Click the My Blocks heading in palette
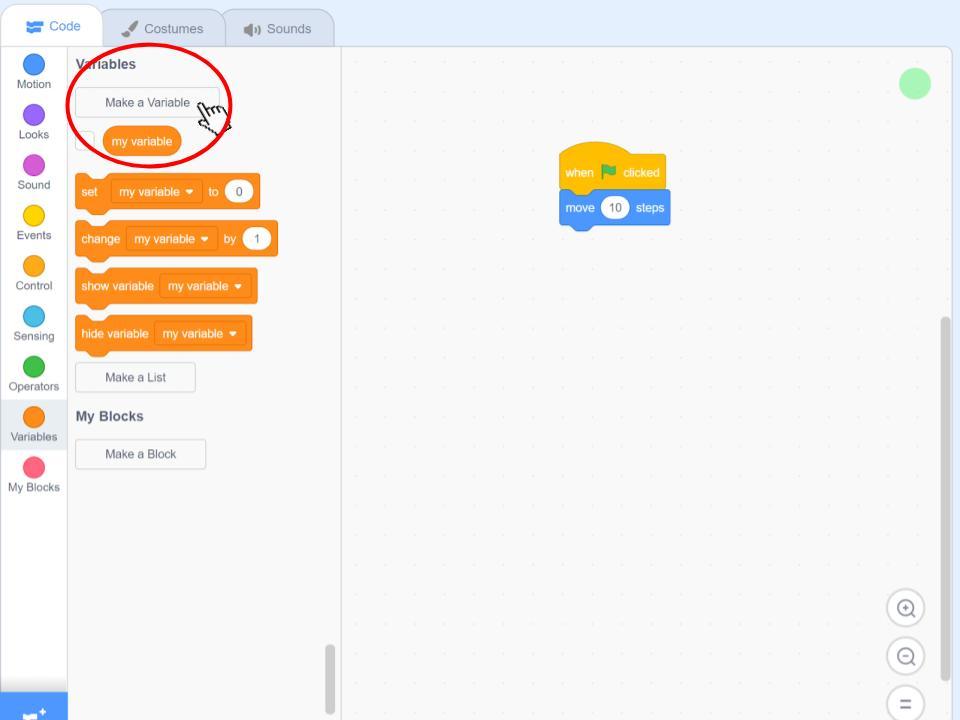The image size is (960, 720). coord(110,416)
